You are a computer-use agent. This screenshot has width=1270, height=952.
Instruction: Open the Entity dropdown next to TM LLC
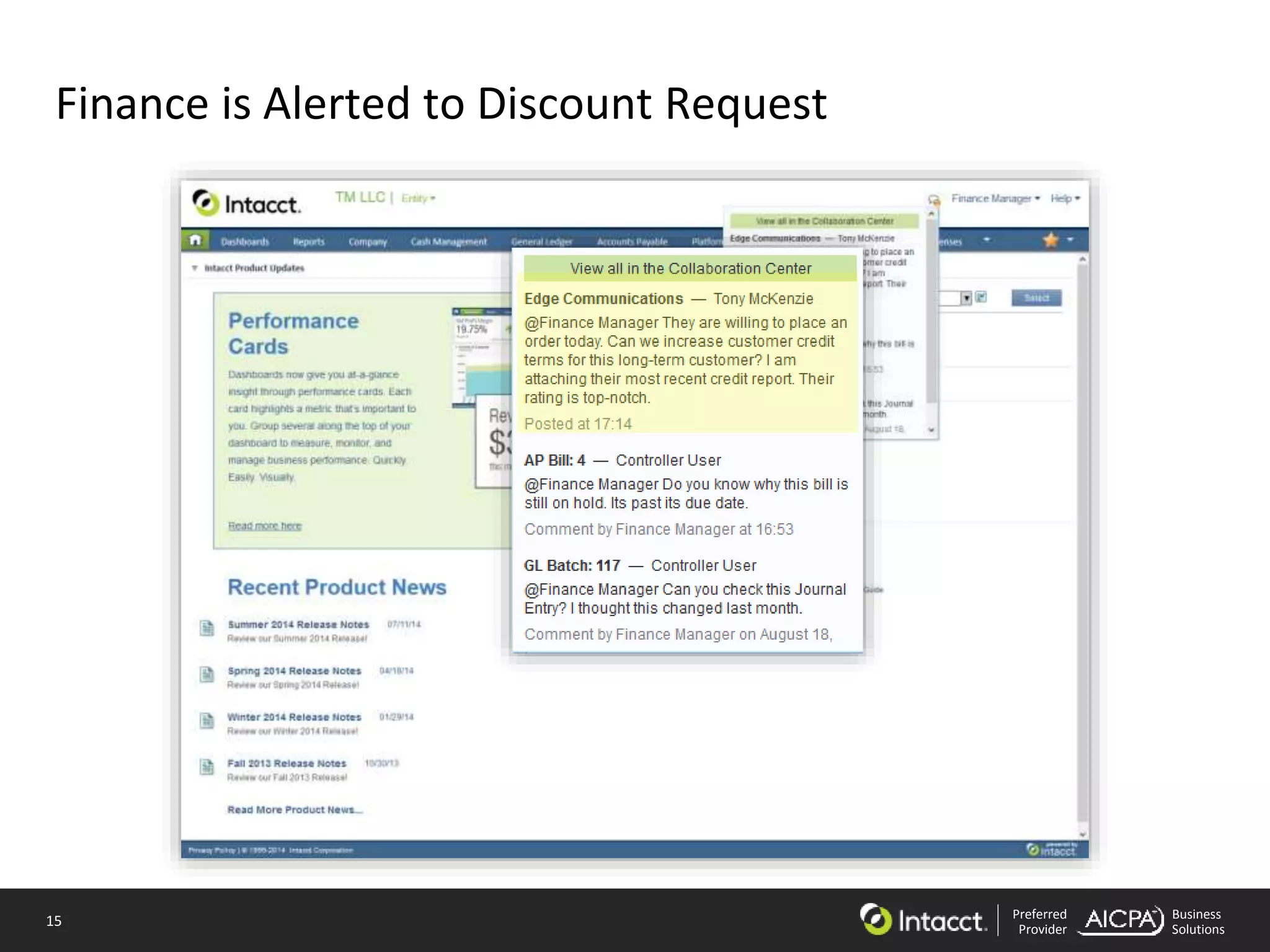[x=419, y=198]
